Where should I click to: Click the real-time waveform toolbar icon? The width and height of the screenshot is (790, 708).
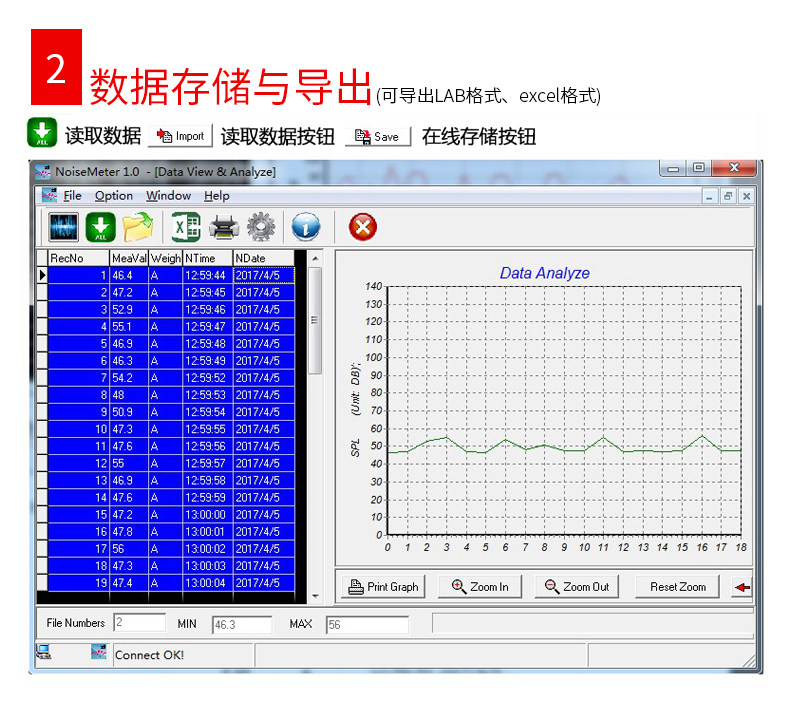point(63,227)
